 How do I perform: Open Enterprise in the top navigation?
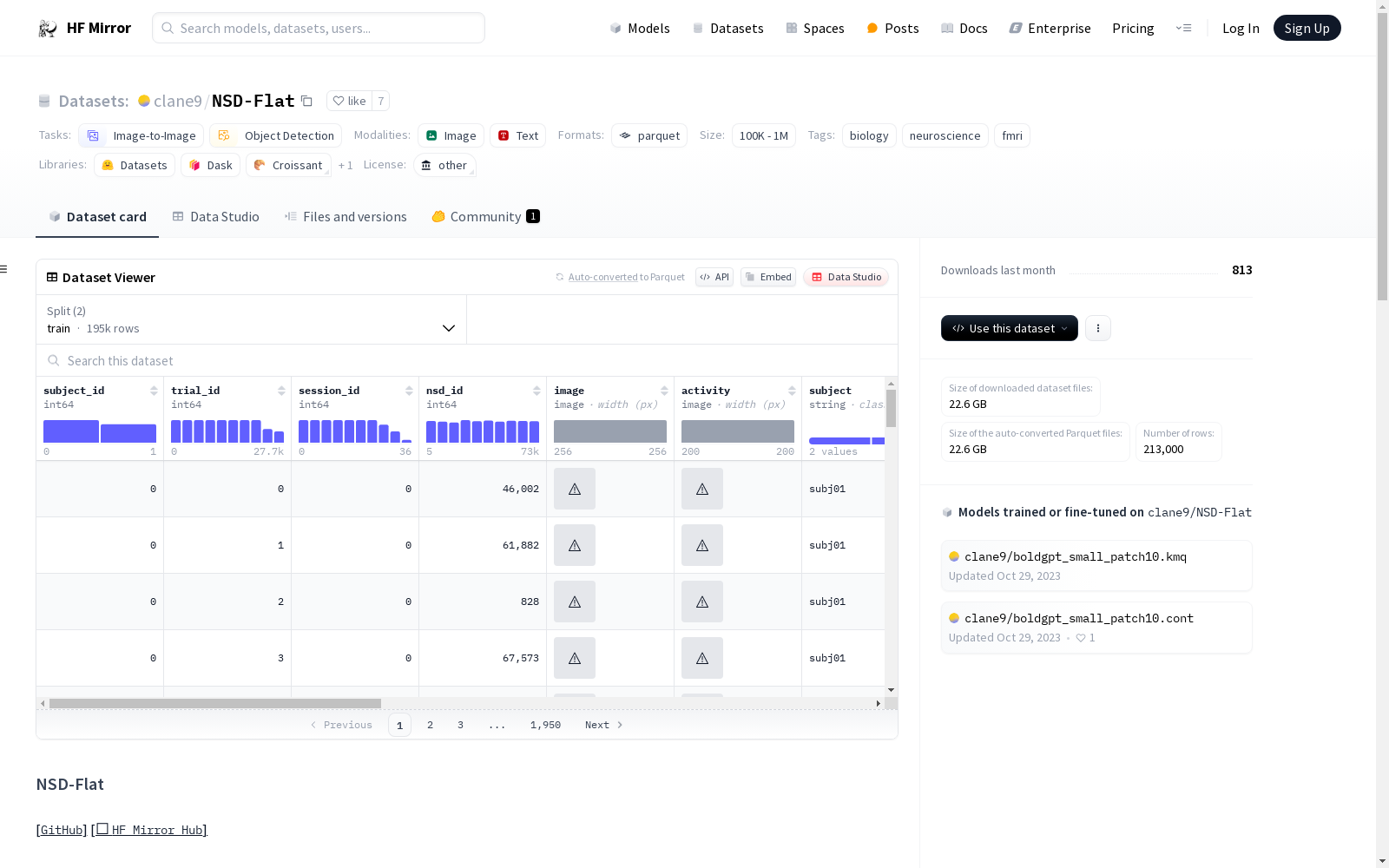[1050, 29]
